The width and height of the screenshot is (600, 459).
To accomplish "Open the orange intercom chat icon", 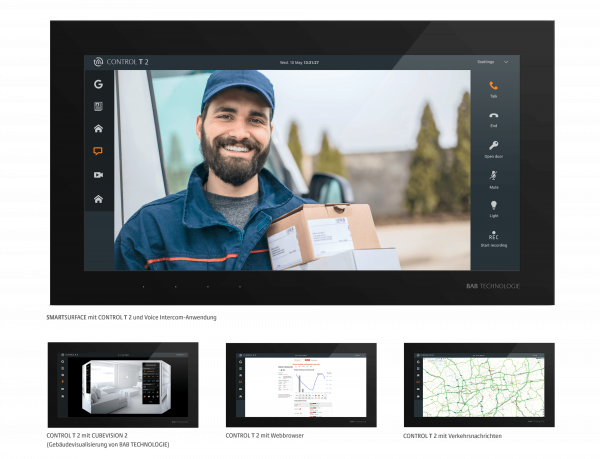I will click(98, 152).
